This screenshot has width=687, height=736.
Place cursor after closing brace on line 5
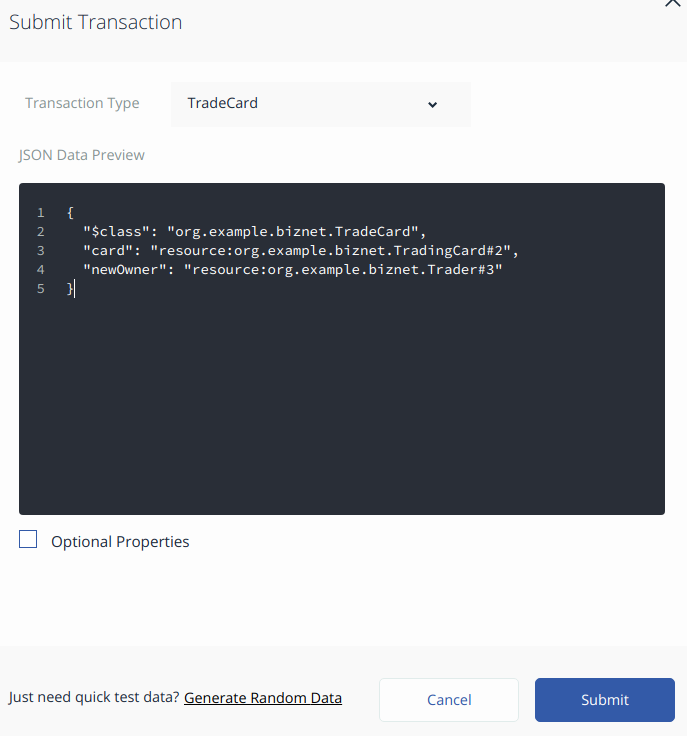[75, 289]
